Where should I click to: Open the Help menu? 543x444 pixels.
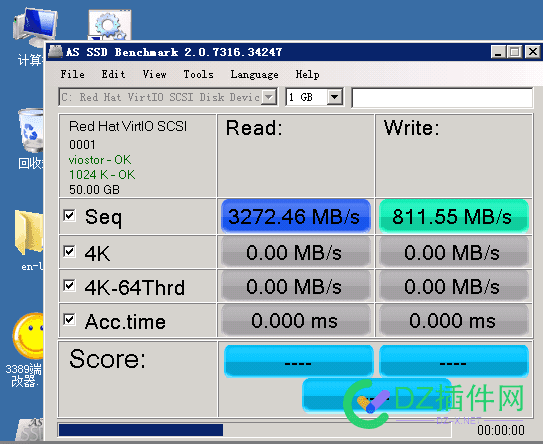(x=308, y=74)
